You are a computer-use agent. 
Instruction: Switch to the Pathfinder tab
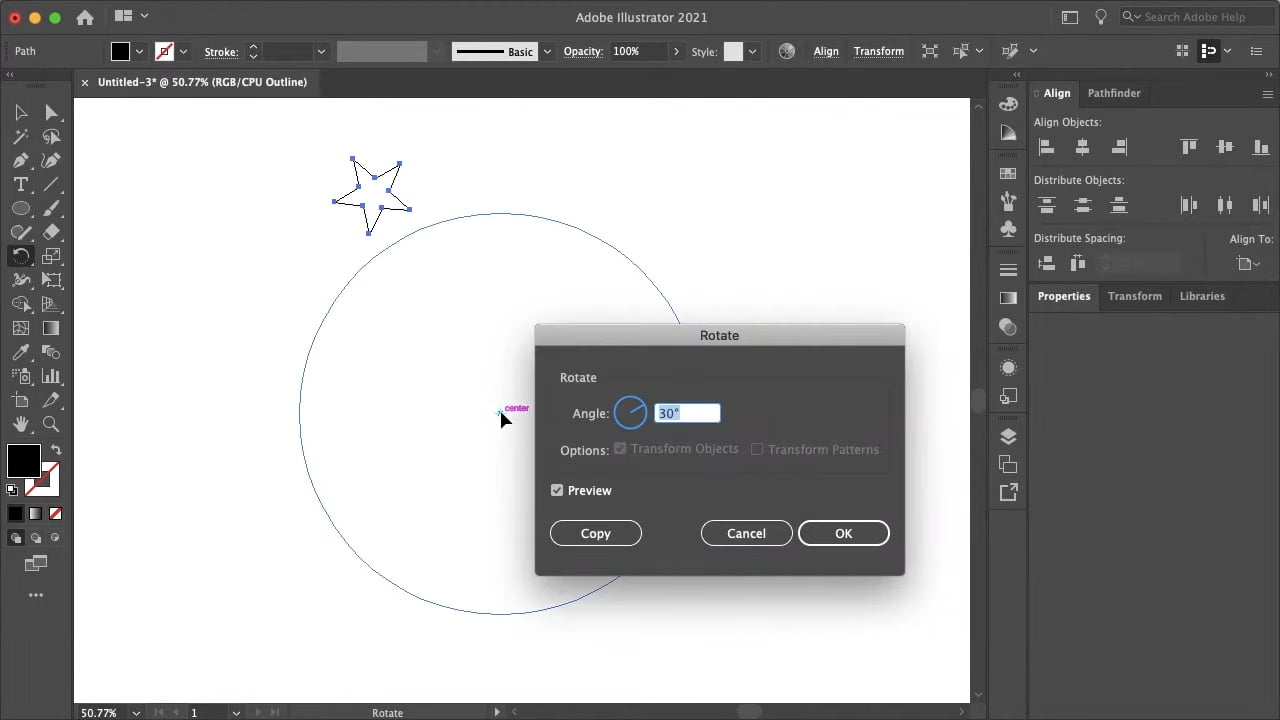(x=1114, y=93)
